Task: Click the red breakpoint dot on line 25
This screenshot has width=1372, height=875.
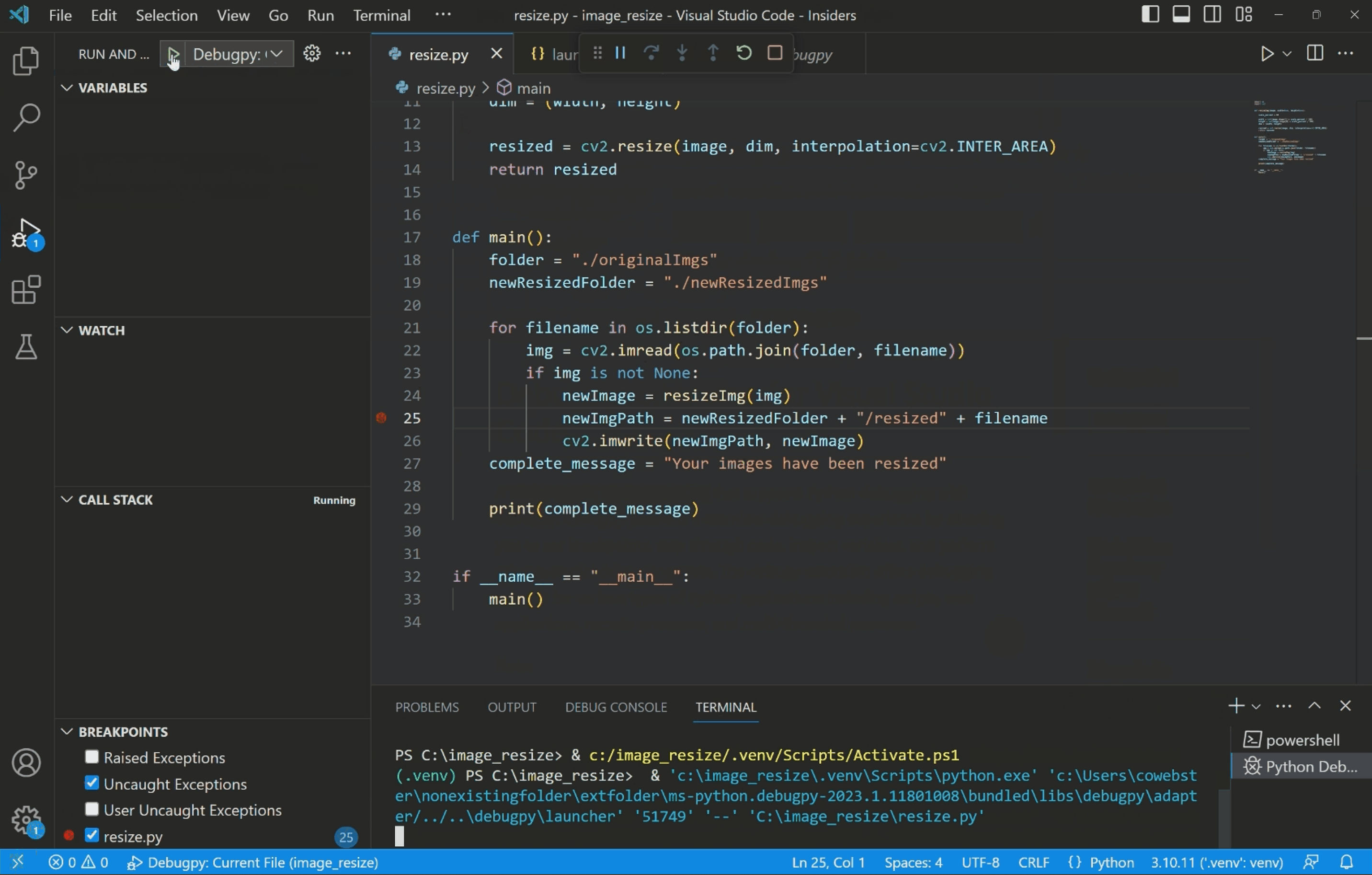Action: pos(381,418)
